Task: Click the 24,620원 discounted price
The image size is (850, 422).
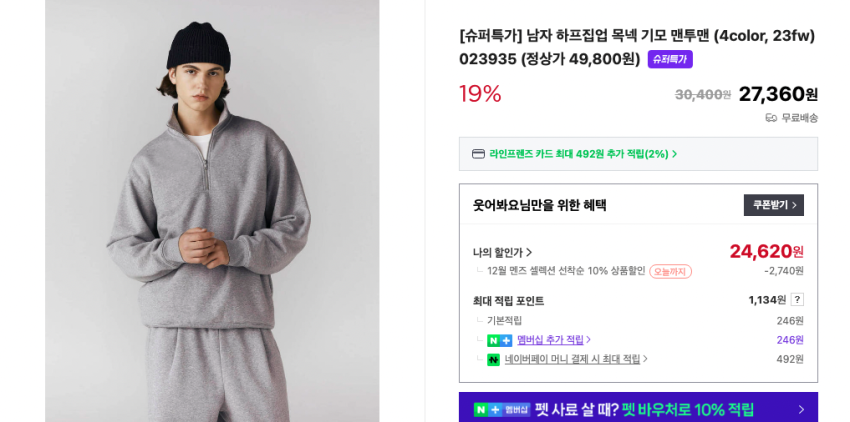Action: point(766,251)
